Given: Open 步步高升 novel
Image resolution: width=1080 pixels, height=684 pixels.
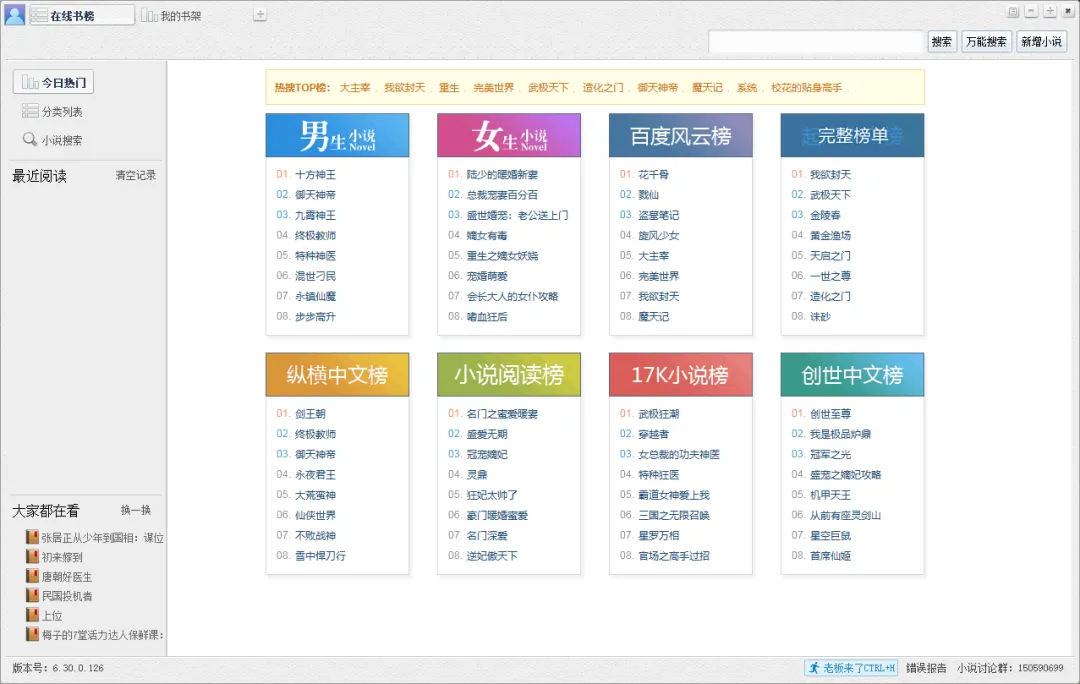Looking at the screenshot, I should pos(315,316).
